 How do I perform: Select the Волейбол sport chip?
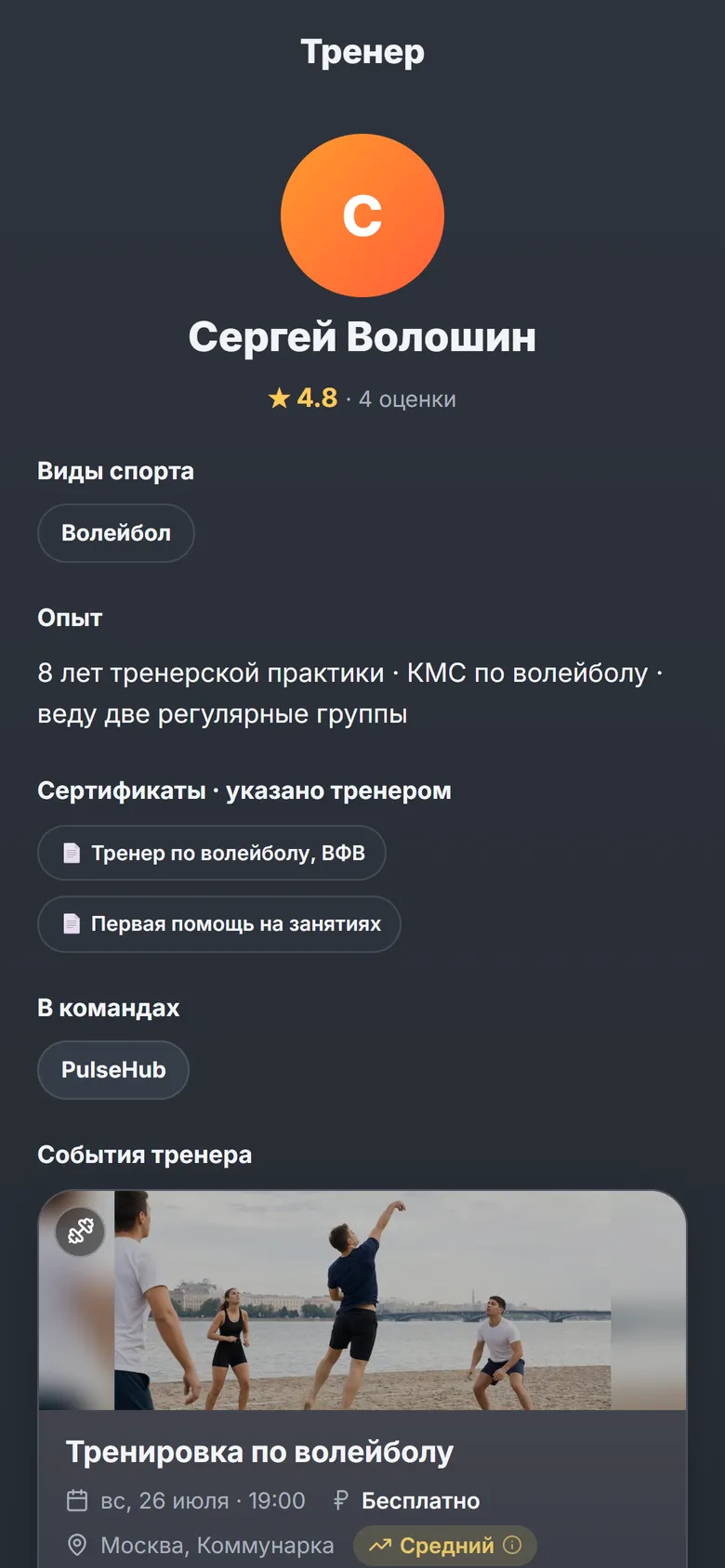[116, 533]
